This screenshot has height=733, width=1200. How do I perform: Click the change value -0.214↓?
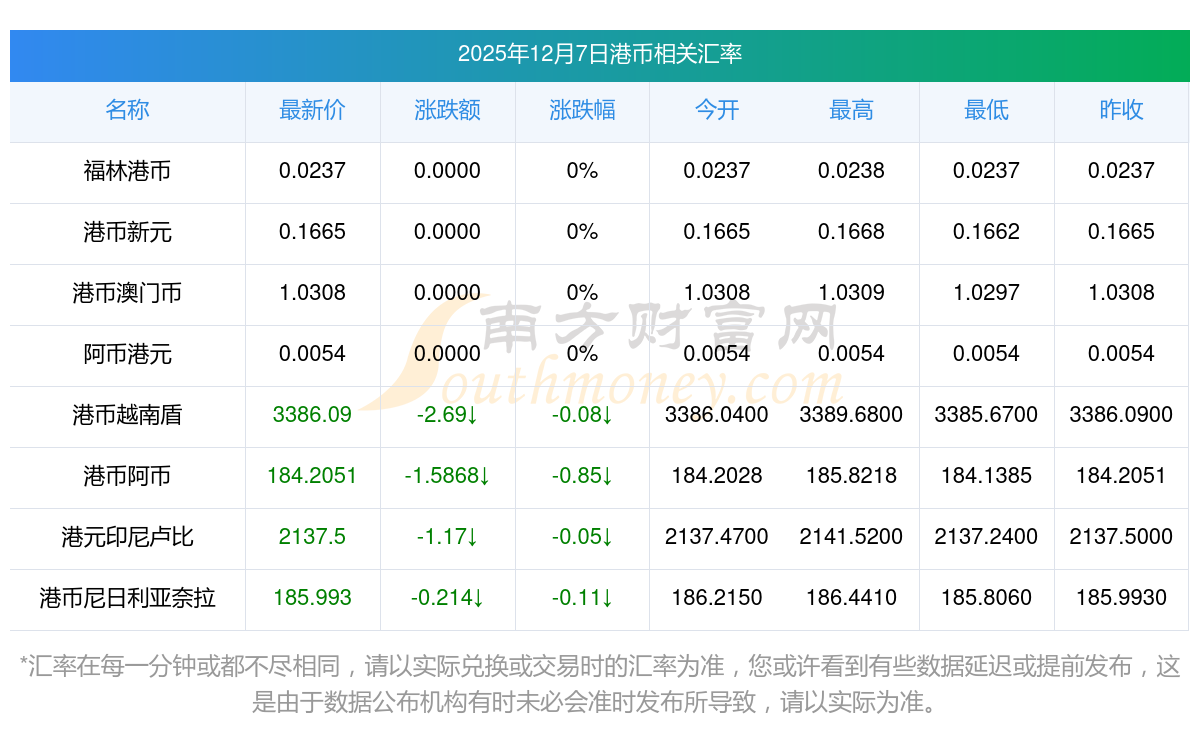447,598
